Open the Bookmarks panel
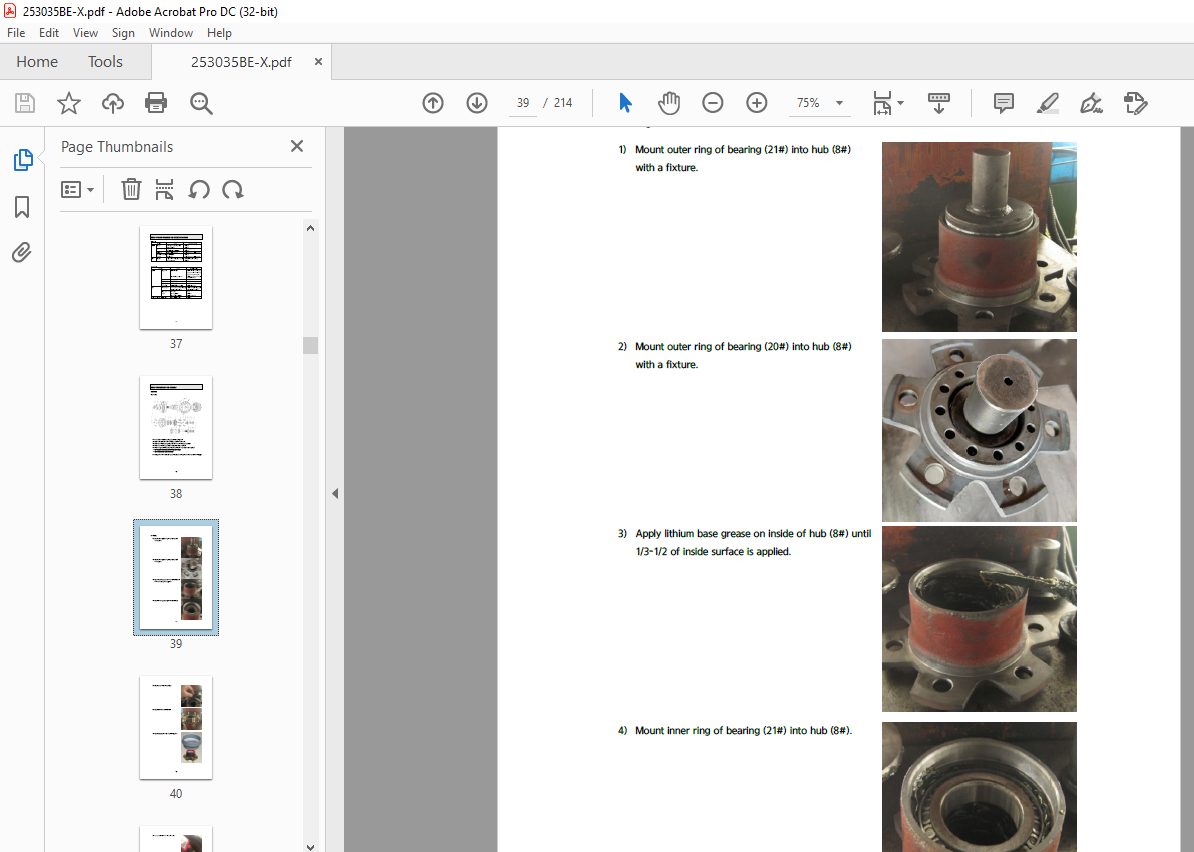Viewport: 1194px width, 852px height. (22, 206)
